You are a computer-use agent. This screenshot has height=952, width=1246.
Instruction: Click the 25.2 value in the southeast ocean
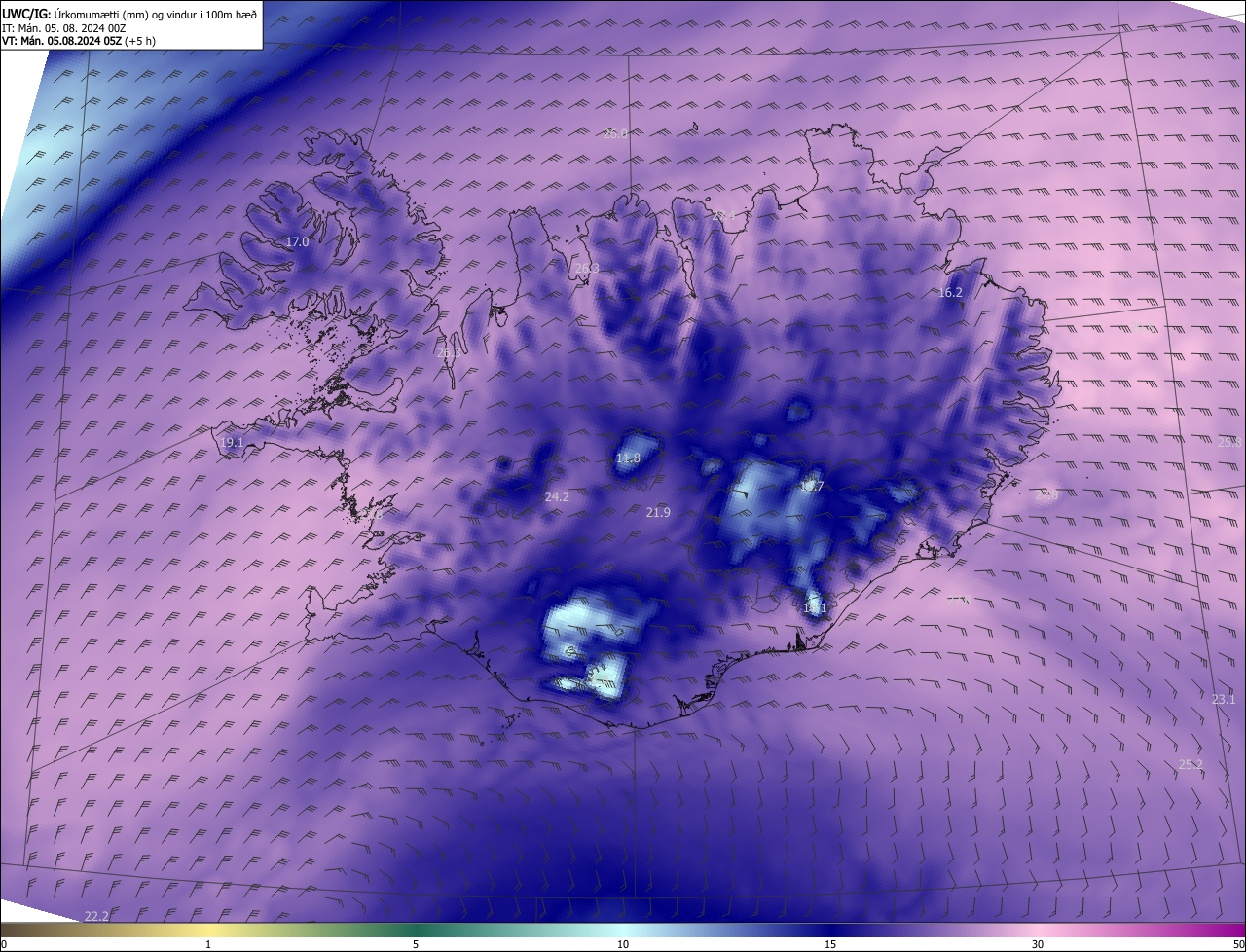click(x=1191, y=764)
